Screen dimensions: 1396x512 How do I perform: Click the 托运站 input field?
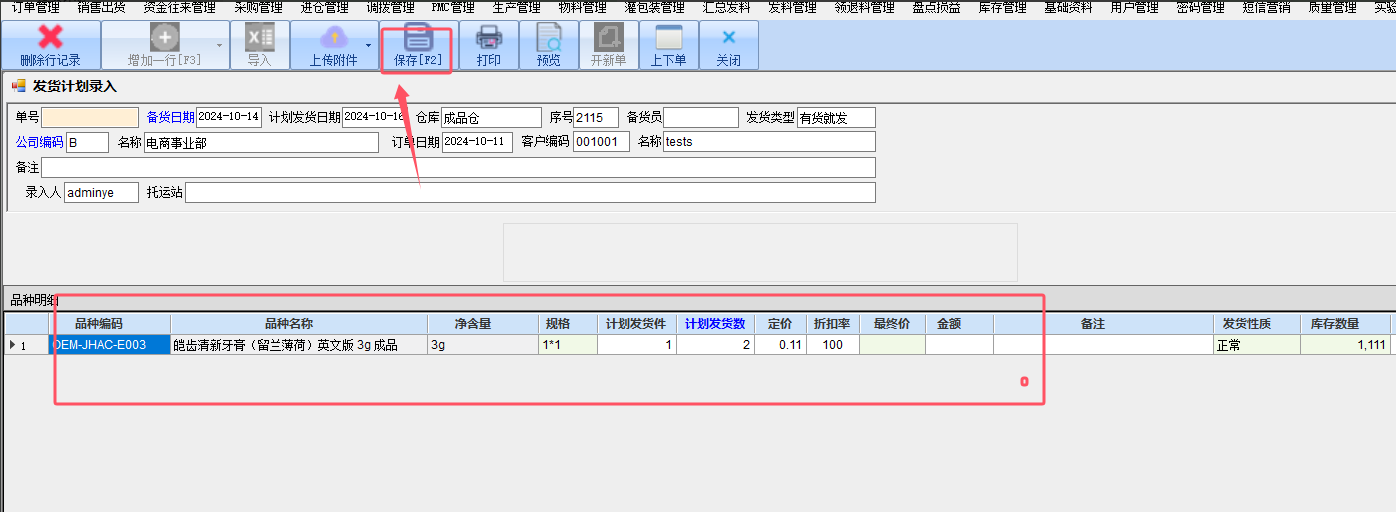529,192
